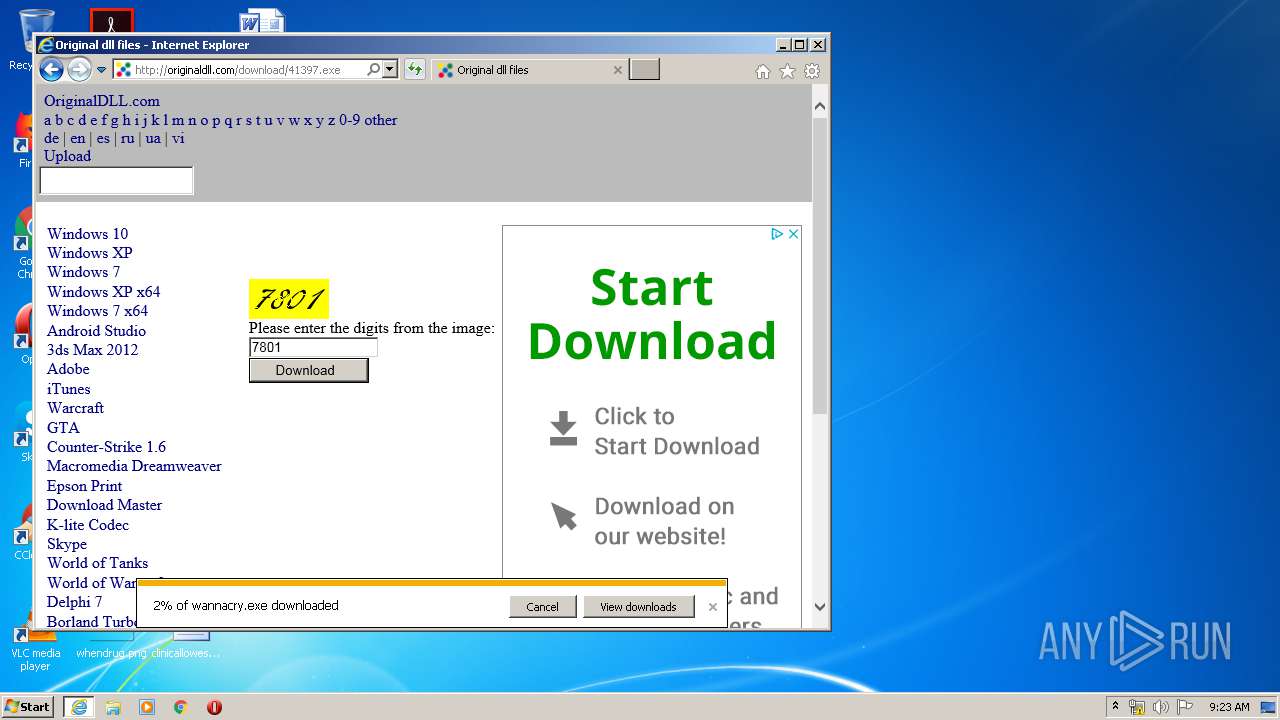Click the View downloads button

638,607
